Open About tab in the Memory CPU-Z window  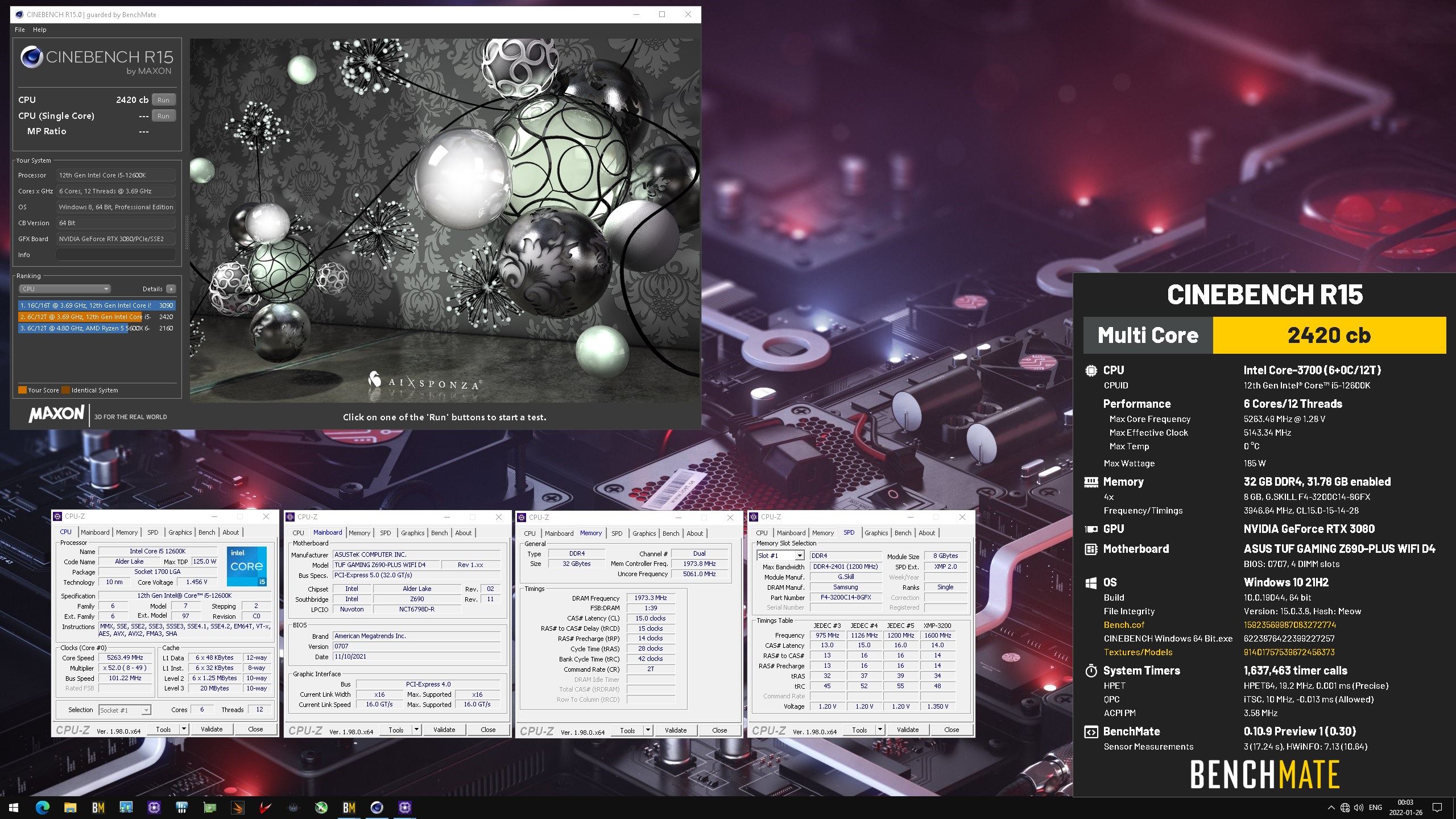694,533
